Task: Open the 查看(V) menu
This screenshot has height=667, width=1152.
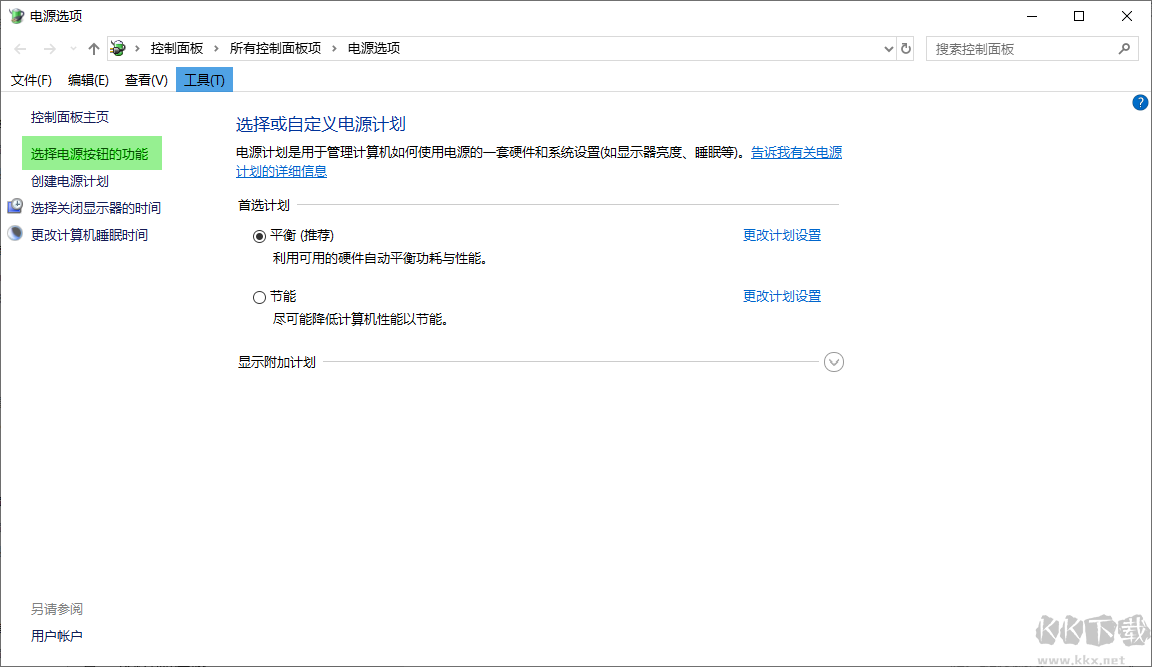Action: [x=145, y=79]
